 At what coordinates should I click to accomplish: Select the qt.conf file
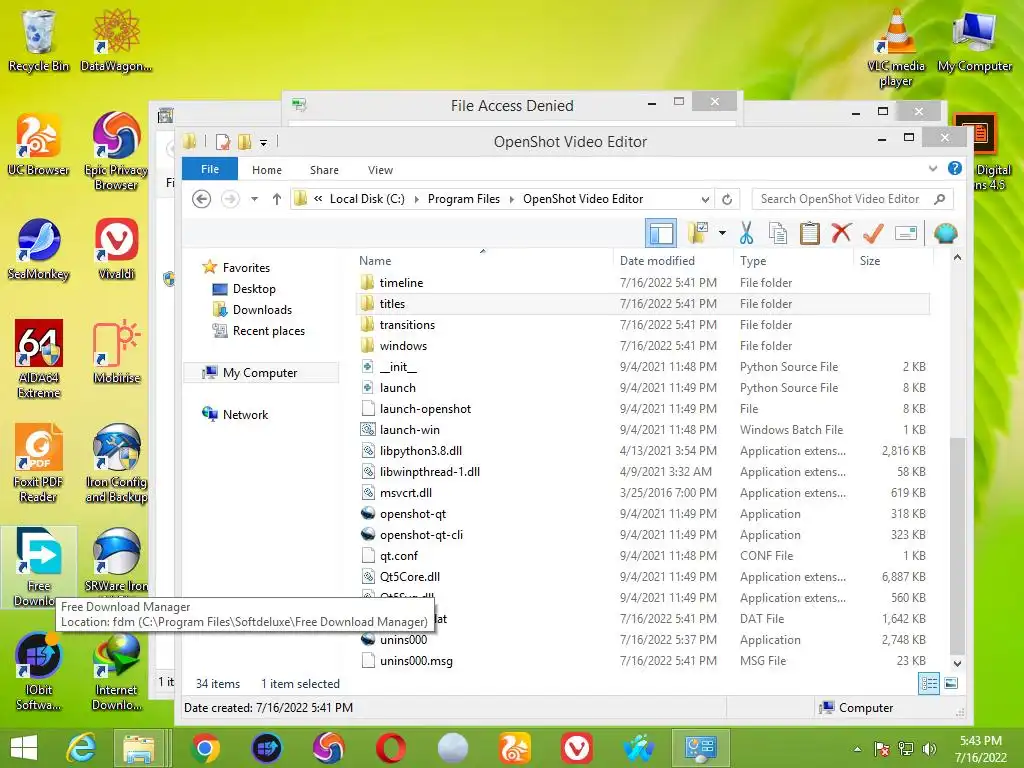pos(643,555)
